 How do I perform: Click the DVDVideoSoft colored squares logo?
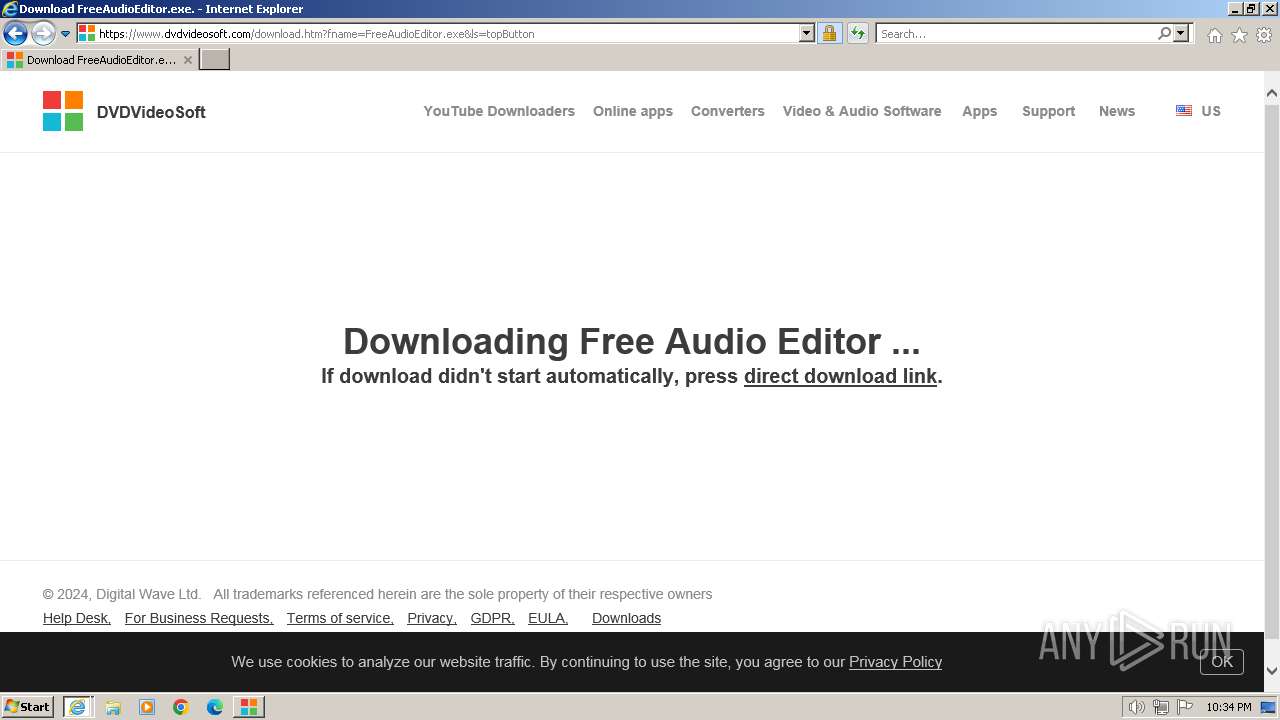point(63,111)
